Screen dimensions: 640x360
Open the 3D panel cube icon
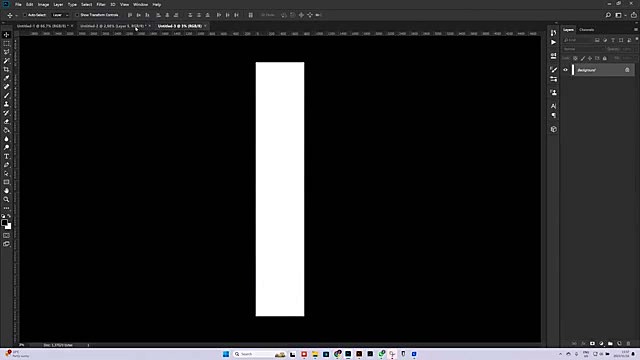point(553,129)
